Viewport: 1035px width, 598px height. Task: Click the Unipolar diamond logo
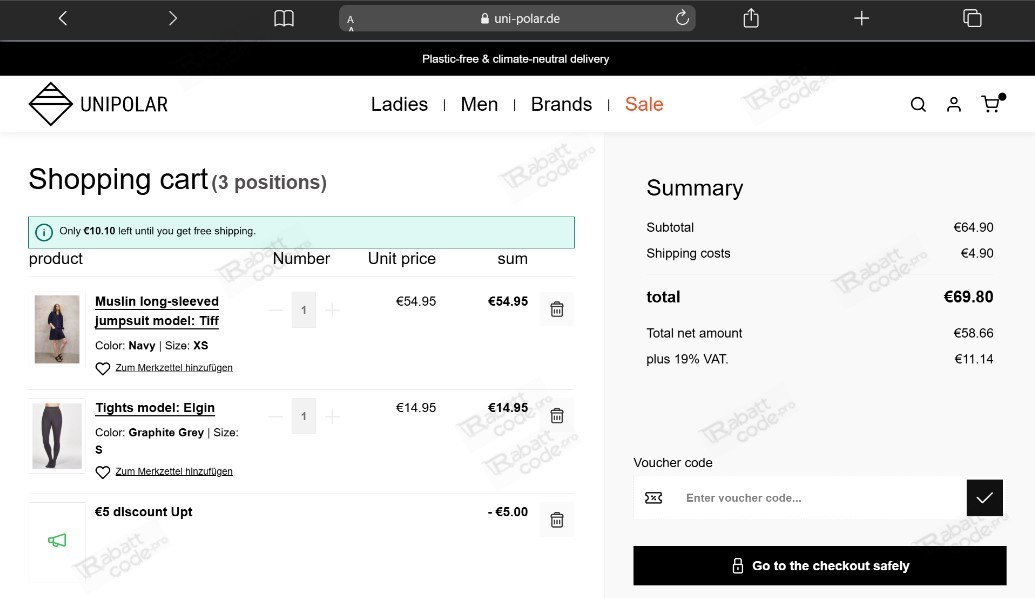pos(50,104)
